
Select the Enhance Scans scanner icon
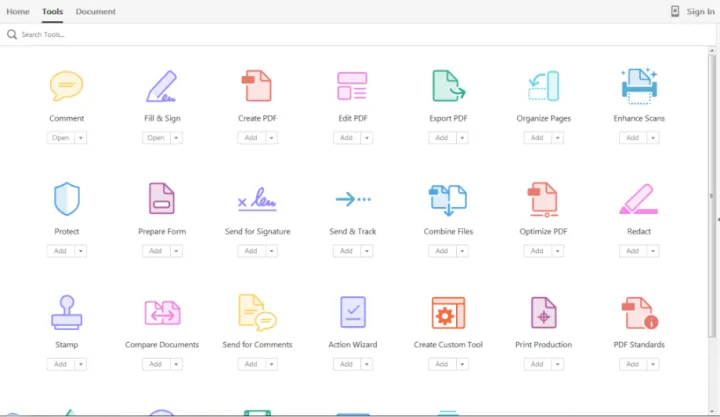(x=638, y=86)
